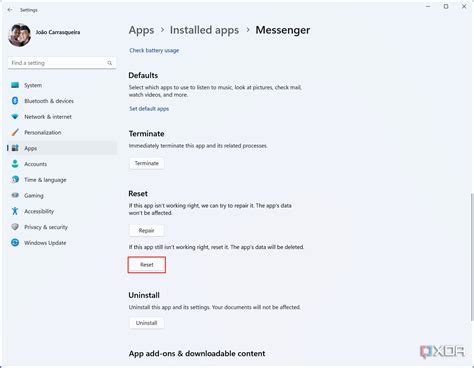Open Time & language settings label
The image size is (474, 368).
(x=45, y=180)
